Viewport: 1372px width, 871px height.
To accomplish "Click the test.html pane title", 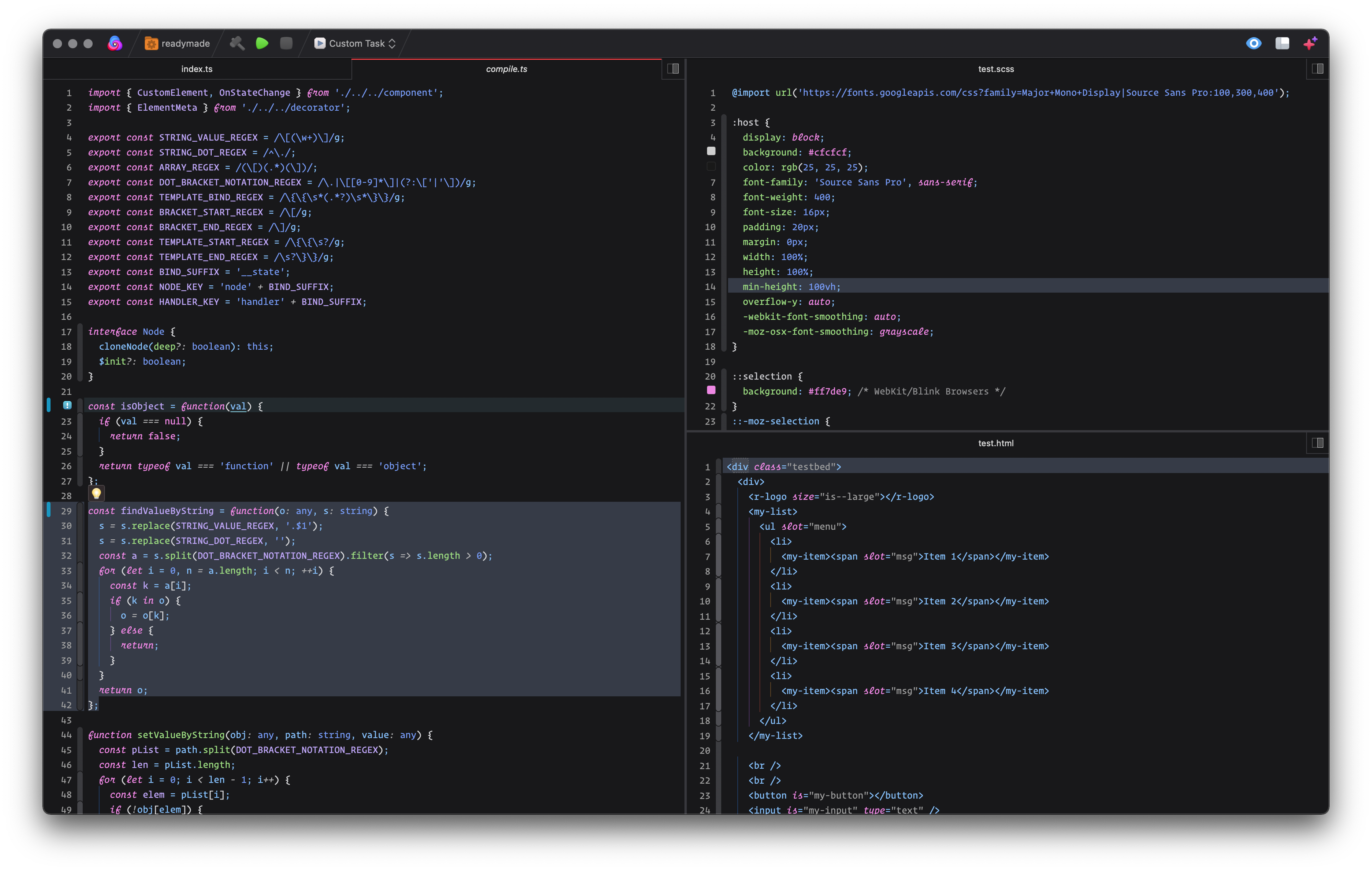I will 995,443.
